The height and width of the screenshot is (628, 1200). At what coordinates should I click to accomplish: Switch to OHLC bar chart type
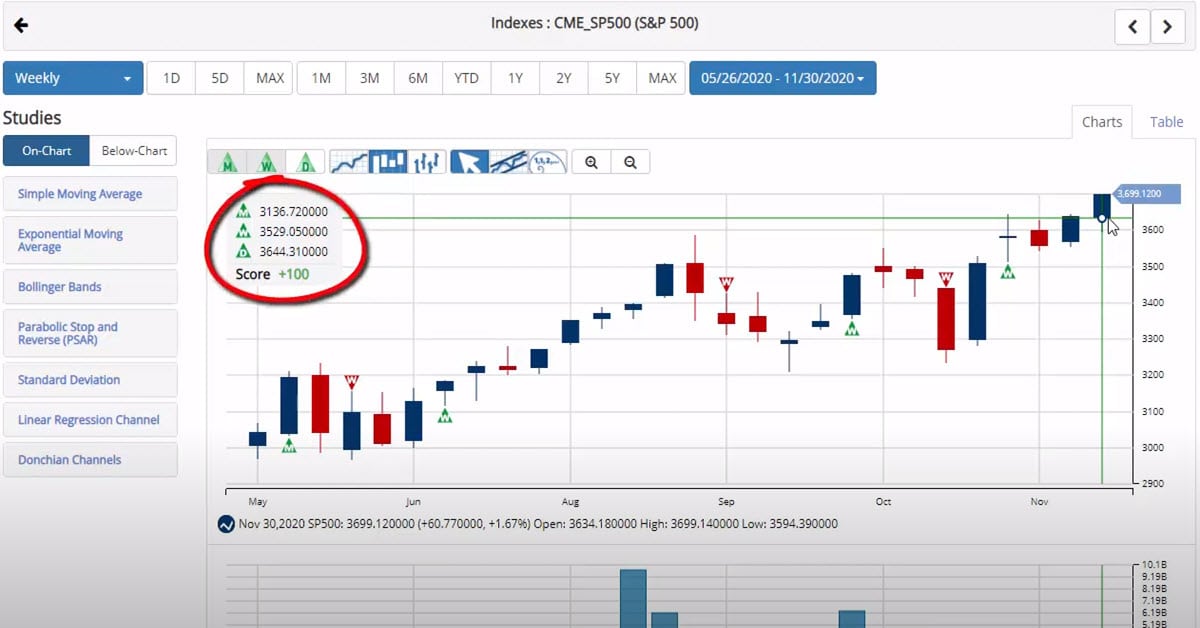point(426,162)
